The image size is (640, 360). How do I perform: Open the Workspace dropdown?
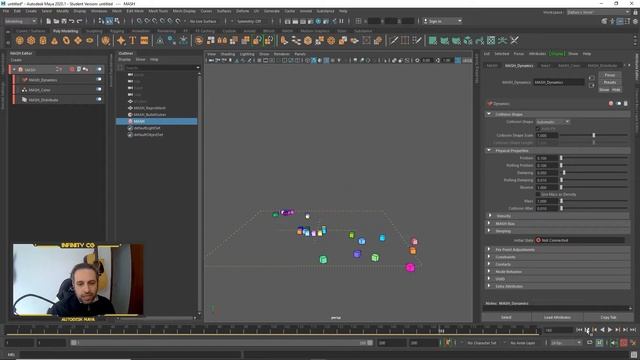(x=598, y=12)
